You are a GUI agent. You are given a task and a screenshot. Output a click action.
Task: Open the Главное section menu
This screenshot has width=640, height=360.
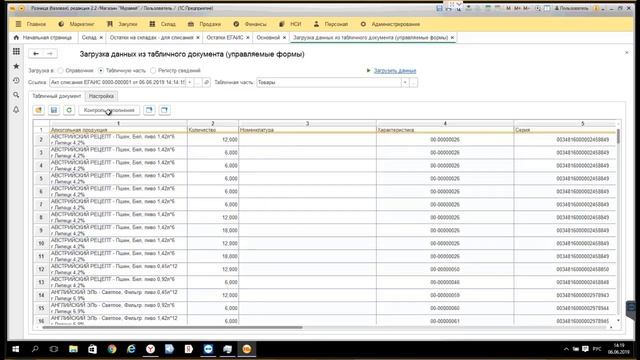31,24
